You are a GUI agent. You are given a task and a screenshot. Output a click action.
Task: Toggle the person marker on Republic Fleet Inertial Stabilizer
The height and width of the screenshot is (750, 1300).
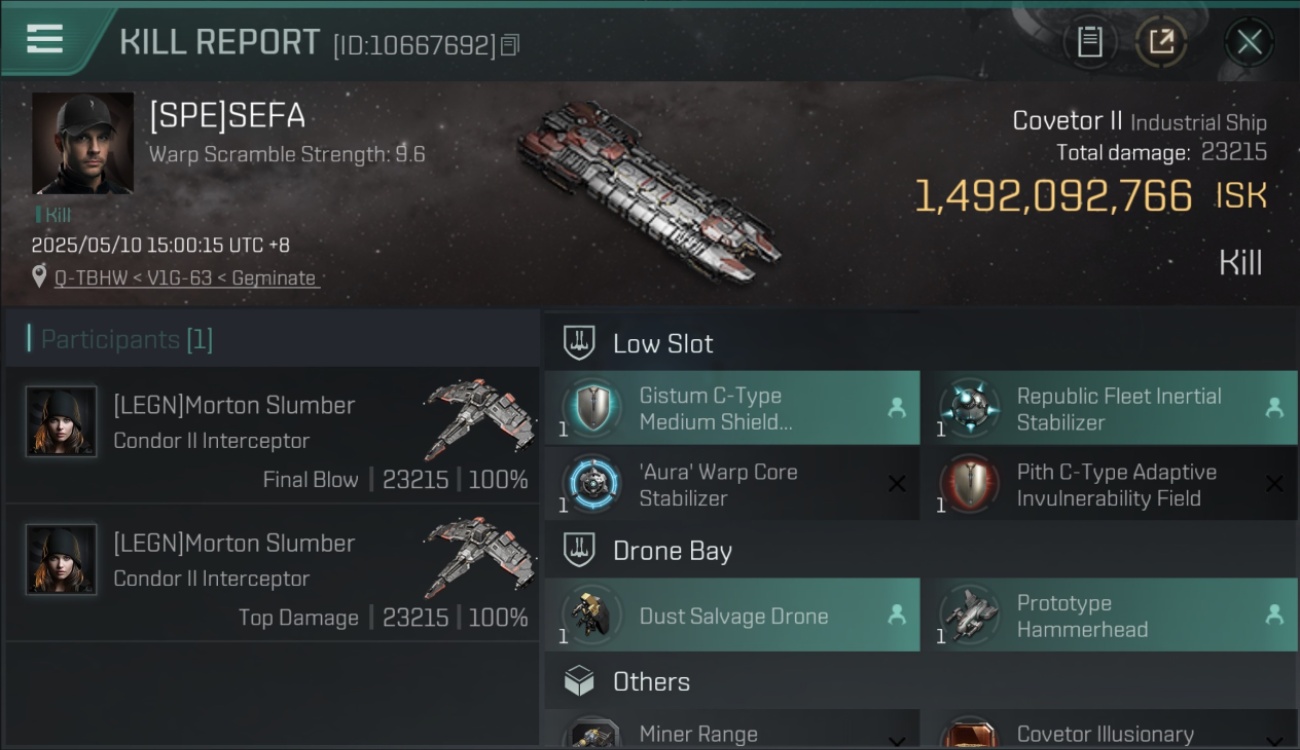(x=1274, y=408)
